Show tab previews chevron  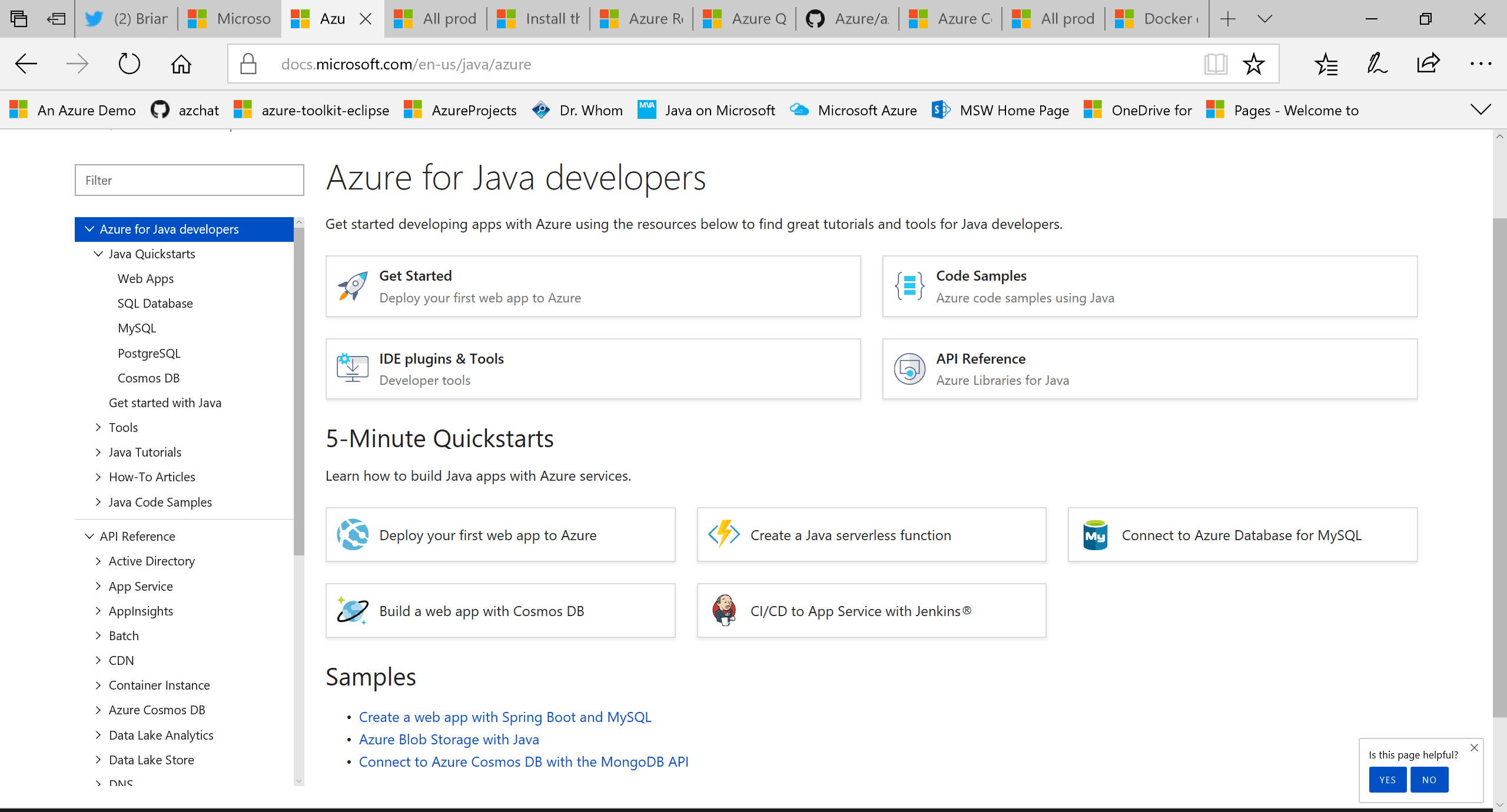1264,19
